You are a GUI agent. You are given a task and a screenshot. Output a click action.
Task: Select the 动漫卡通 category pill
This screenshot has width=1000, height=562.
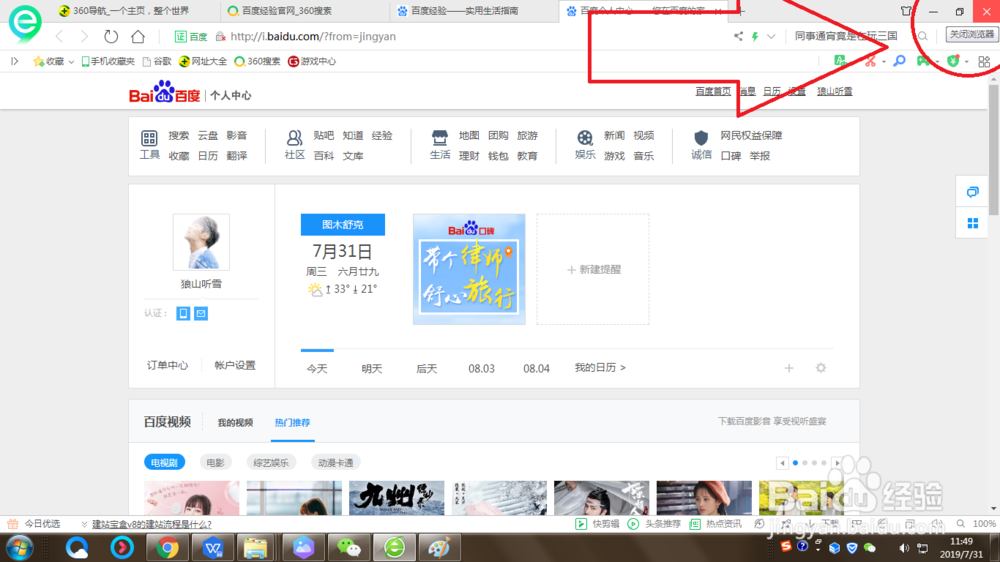pyautogui.click(x=335, y=462)
